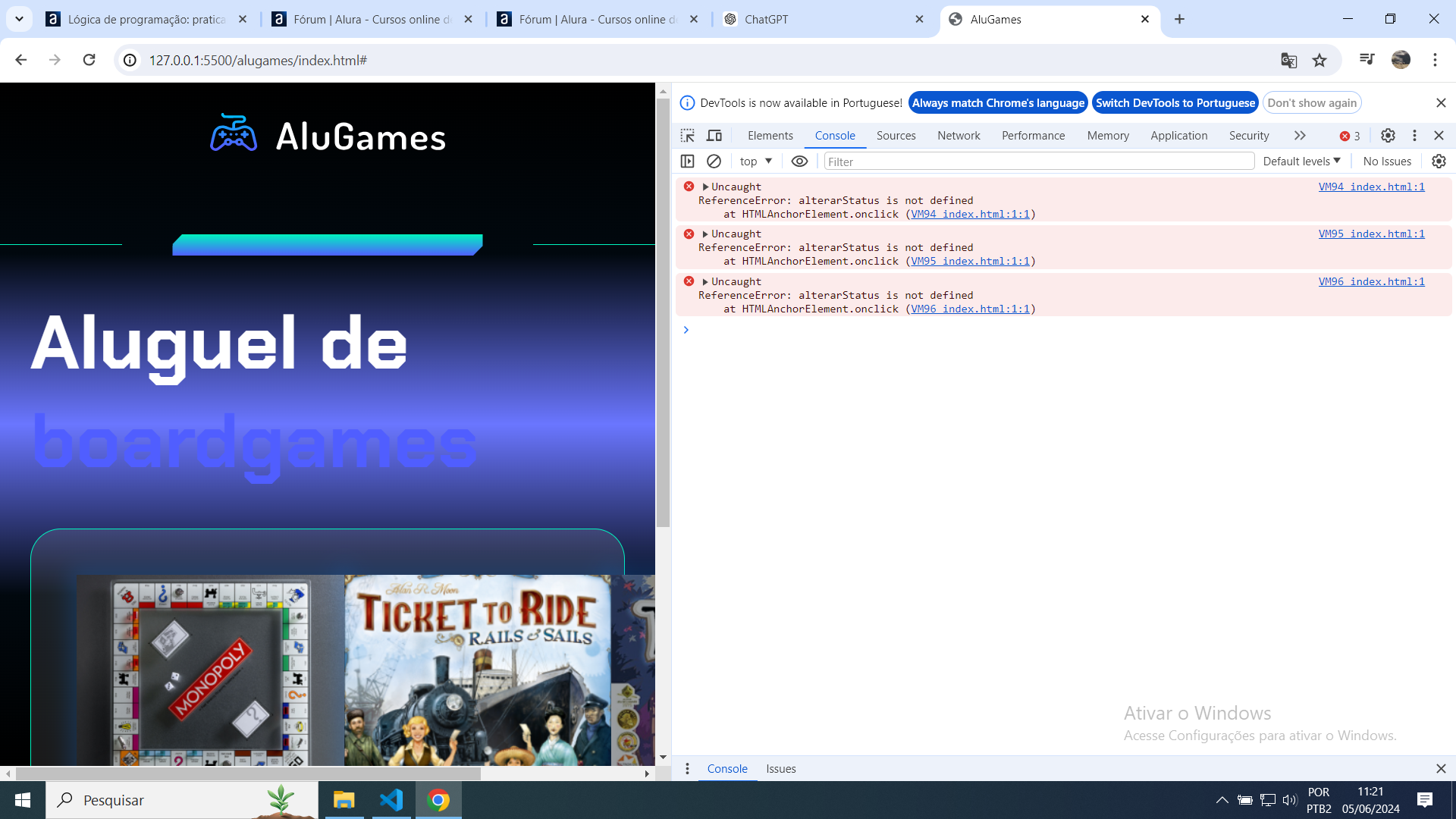
Task: Switch to the Elements tab
Action: pyautogui.click(x=770, y=136)
